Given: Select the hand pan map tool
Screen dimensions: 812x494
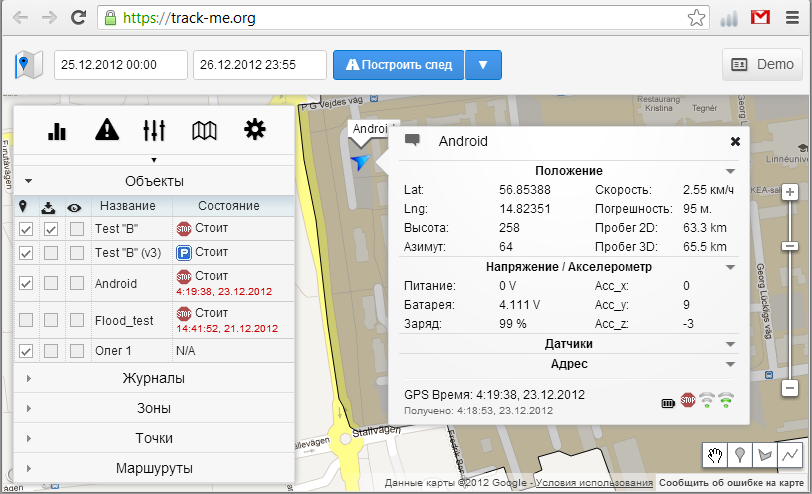Looking at the screenshot, I should pyautogui.click(x=715, y=455).
